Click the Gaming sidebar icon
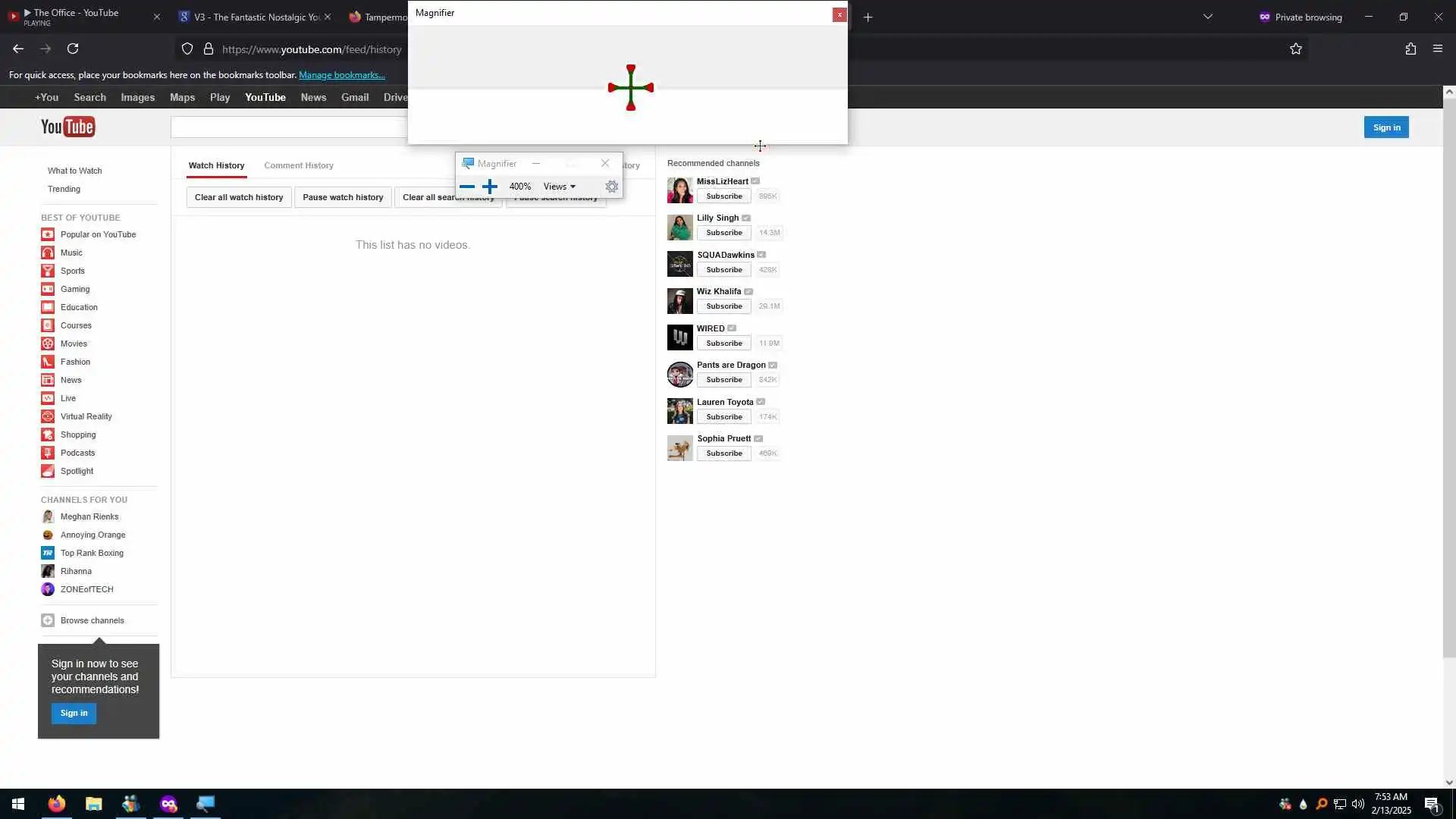 point(48,289)
